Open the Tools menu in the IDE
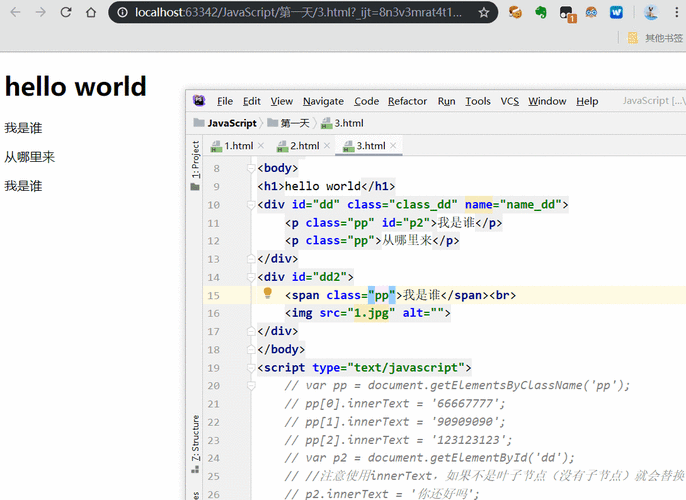686x500 pixels. pos(478,101)
